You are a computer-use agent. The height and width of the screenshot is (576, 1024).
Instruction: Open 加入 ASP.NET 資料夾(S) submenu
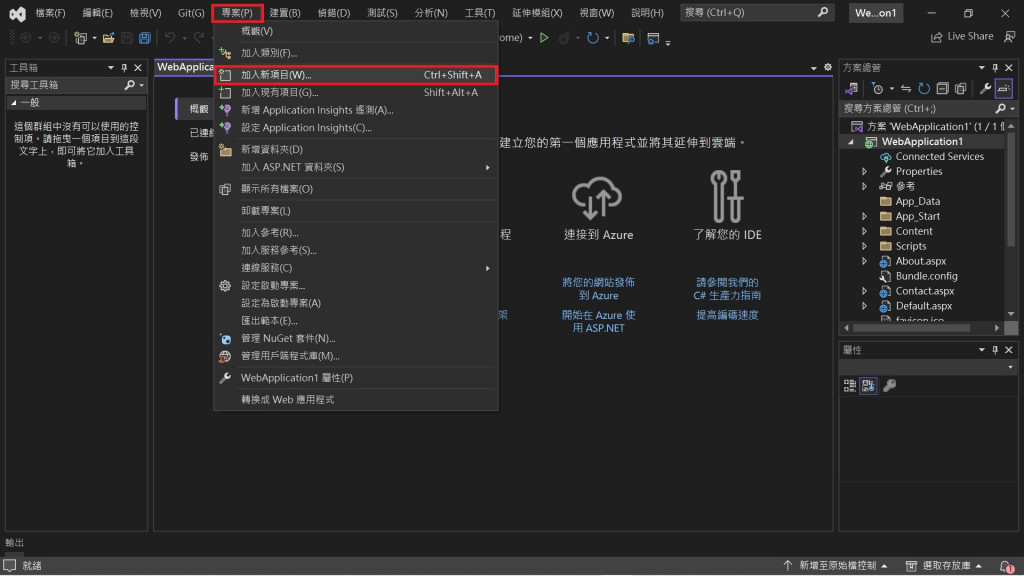[356, 167]
